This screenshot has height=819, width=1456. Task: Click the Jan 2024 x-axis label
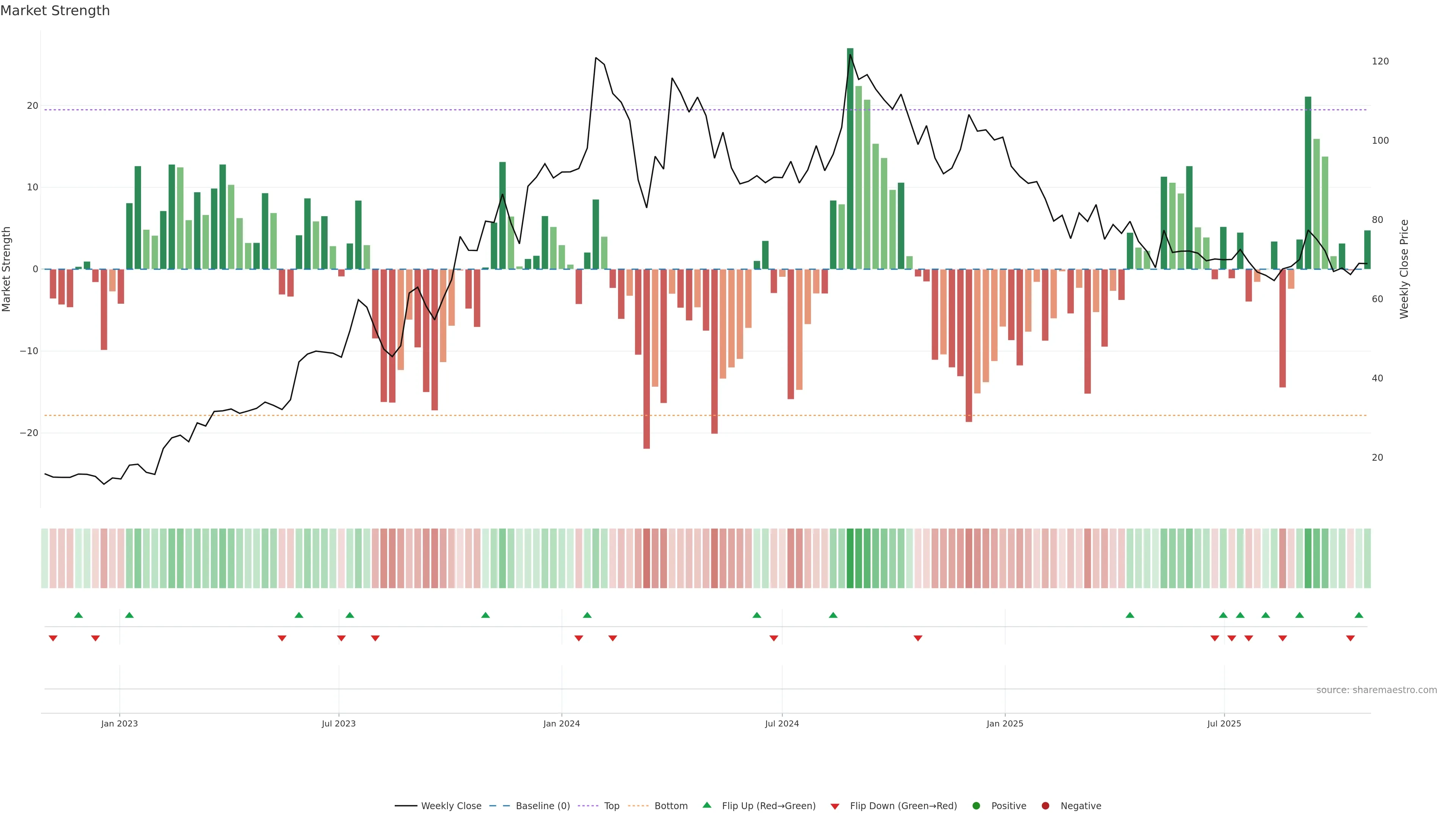[561, 723]
